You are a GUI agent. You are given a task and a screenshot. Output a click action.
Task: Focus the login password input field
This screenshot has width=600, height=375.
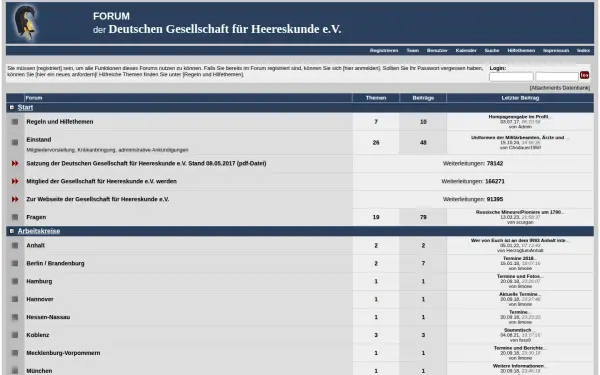coord(557,77)
